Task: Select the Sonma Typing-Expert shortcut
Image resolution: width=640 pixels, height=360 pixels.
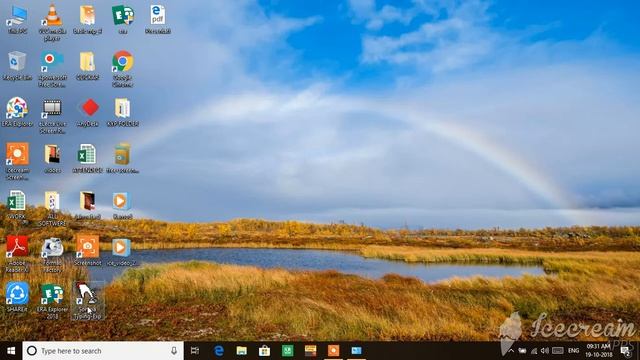Action: click(87, 300)
